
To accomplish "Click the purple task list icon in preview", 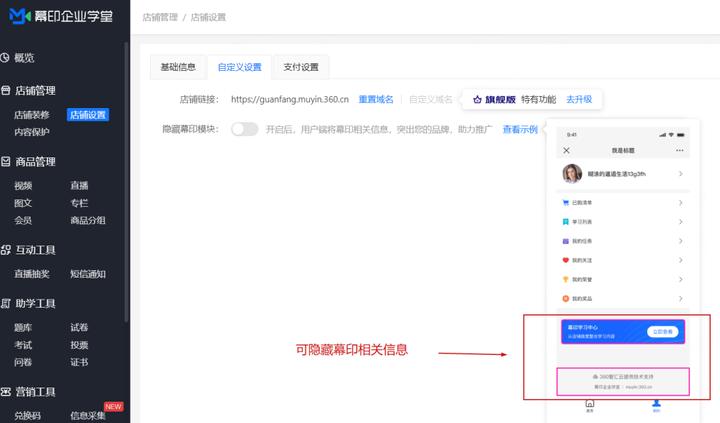I will tap(566, 241).
